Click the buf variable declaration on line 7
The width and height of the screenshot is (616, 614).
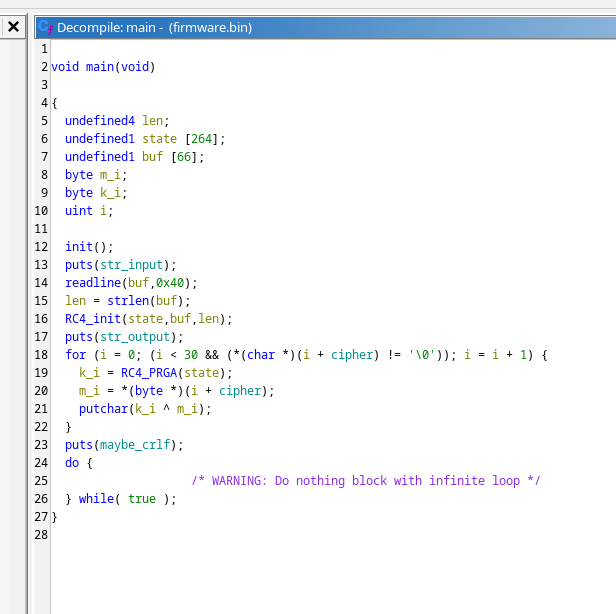pyautogui.click(x=151, y=157)
